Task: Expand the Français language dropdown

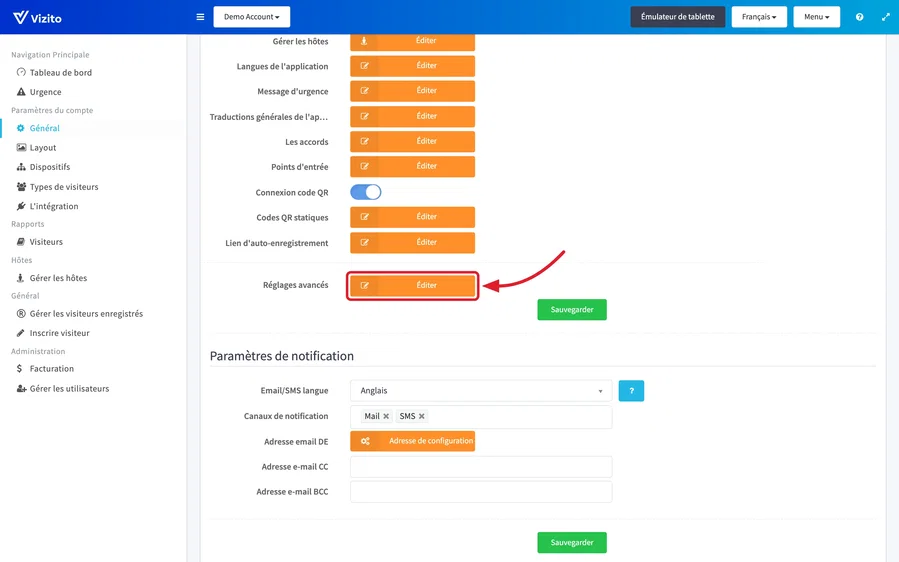Action: (x=759, y=17)
